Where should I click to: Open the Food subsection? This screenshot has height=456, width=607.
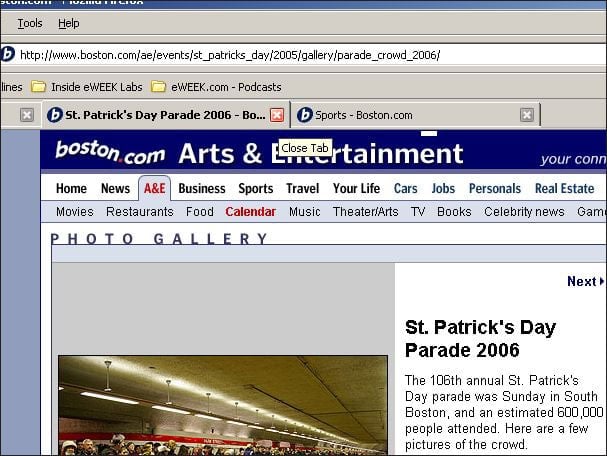(200, 212)
